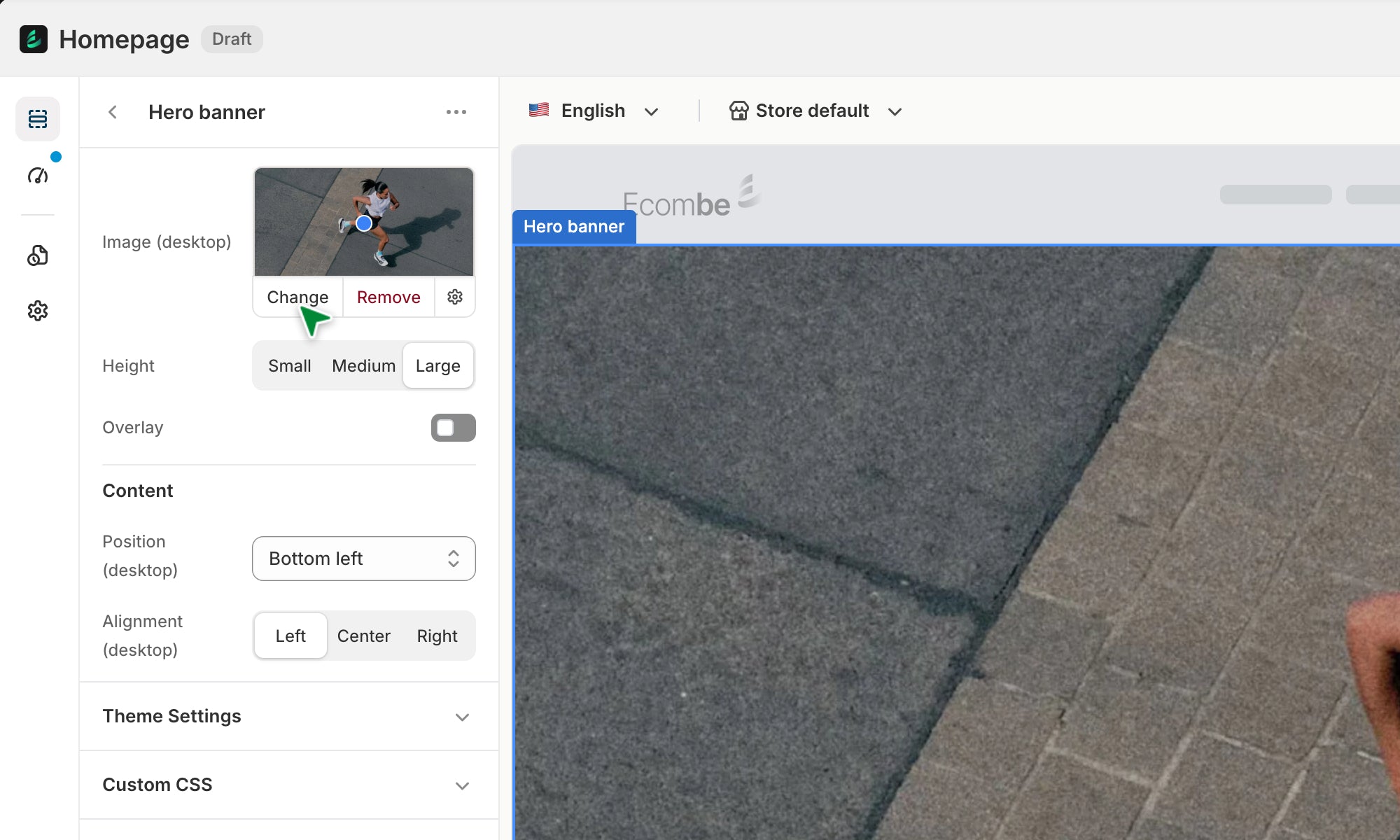Click the apps/shapes icon in sidebar

pos(38,255)
